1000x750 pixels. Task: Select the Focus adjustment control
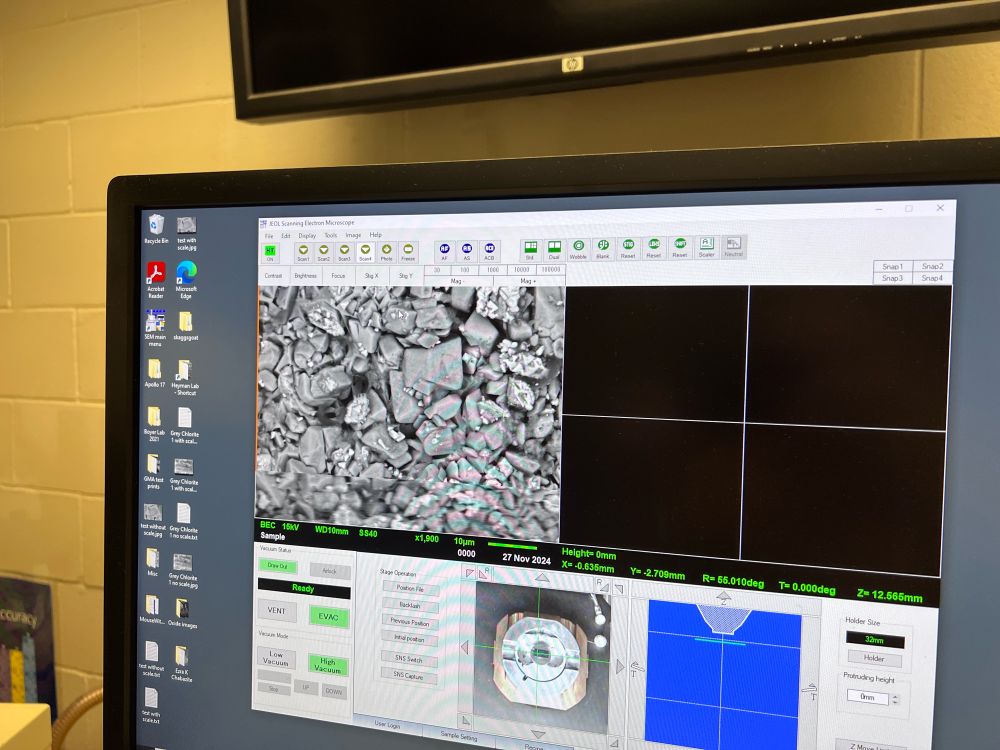(338, 276)
